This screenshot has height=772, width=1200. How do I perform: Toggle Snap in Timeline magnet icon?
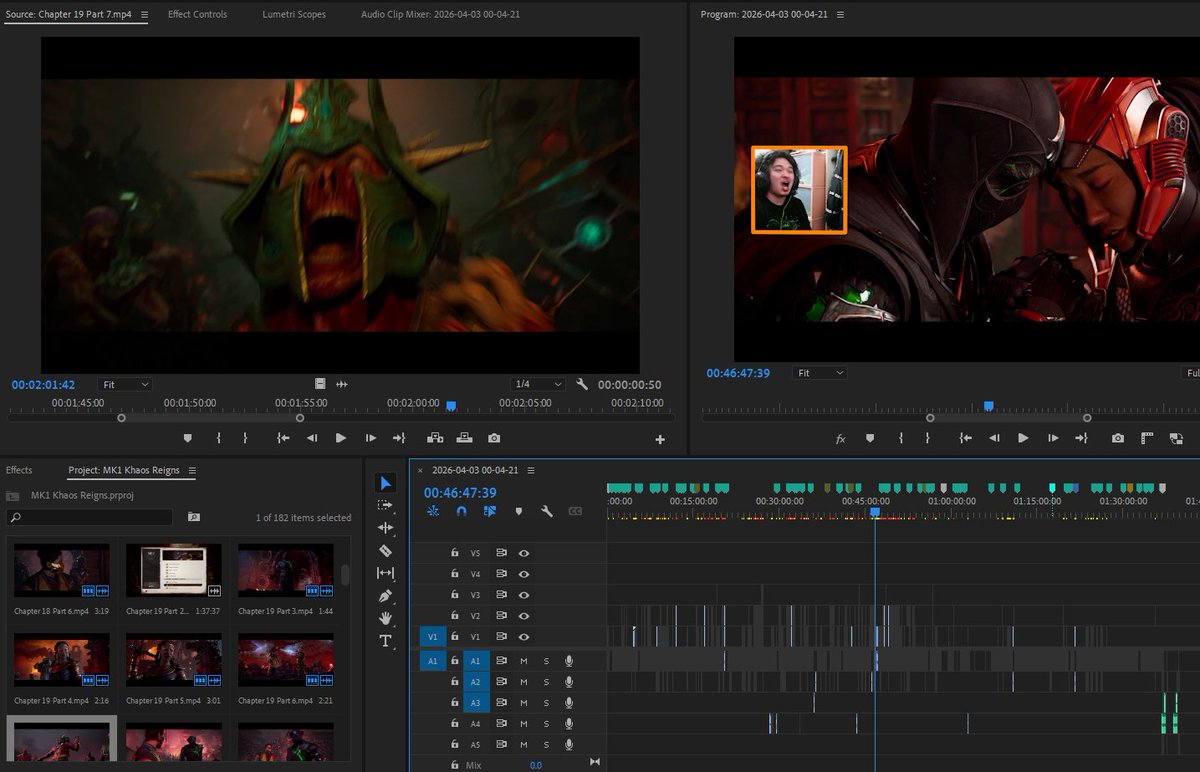click(461, 511)
